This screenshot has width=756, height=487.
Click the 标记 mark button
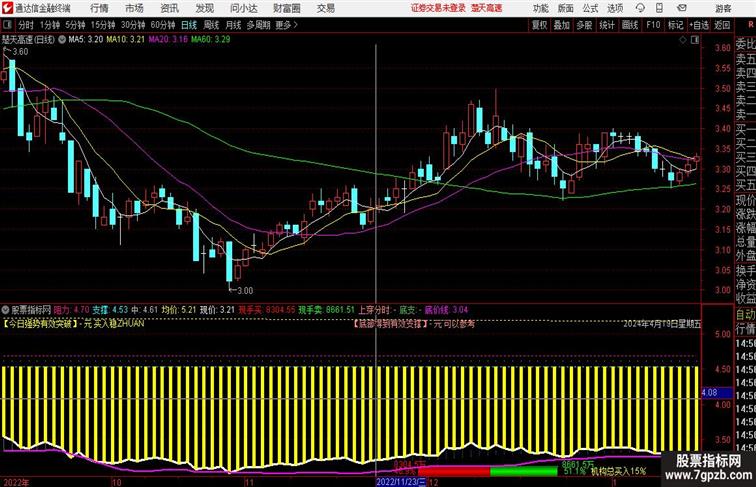click(675, 25)
